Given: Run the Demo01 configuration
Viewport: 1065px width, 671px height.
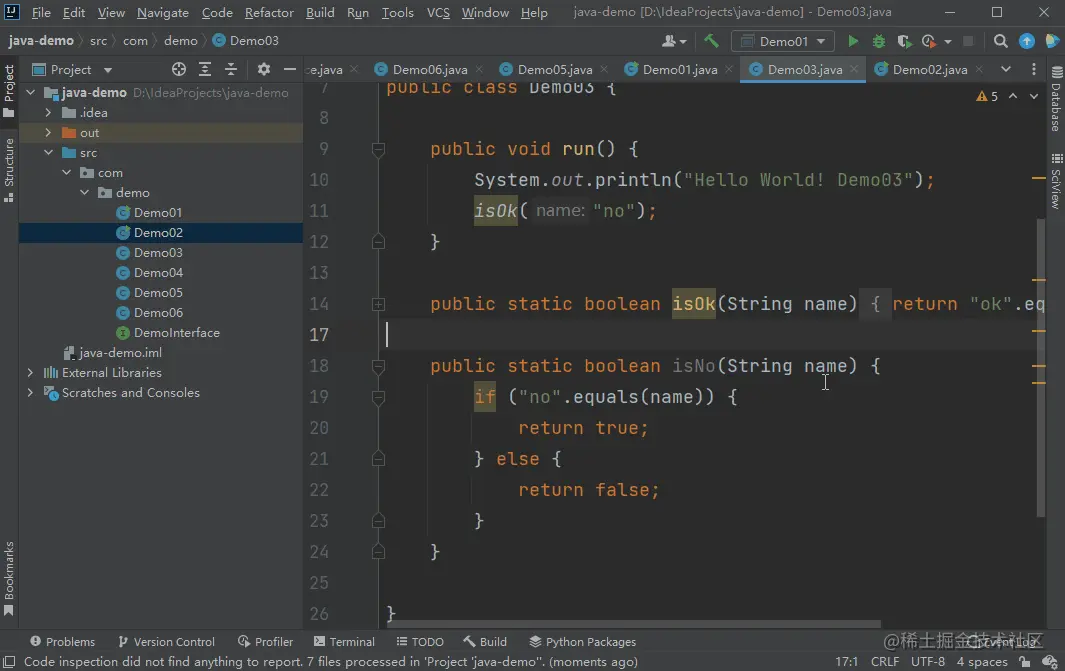Looking at the screenshot, I should [x=852, y=41].
